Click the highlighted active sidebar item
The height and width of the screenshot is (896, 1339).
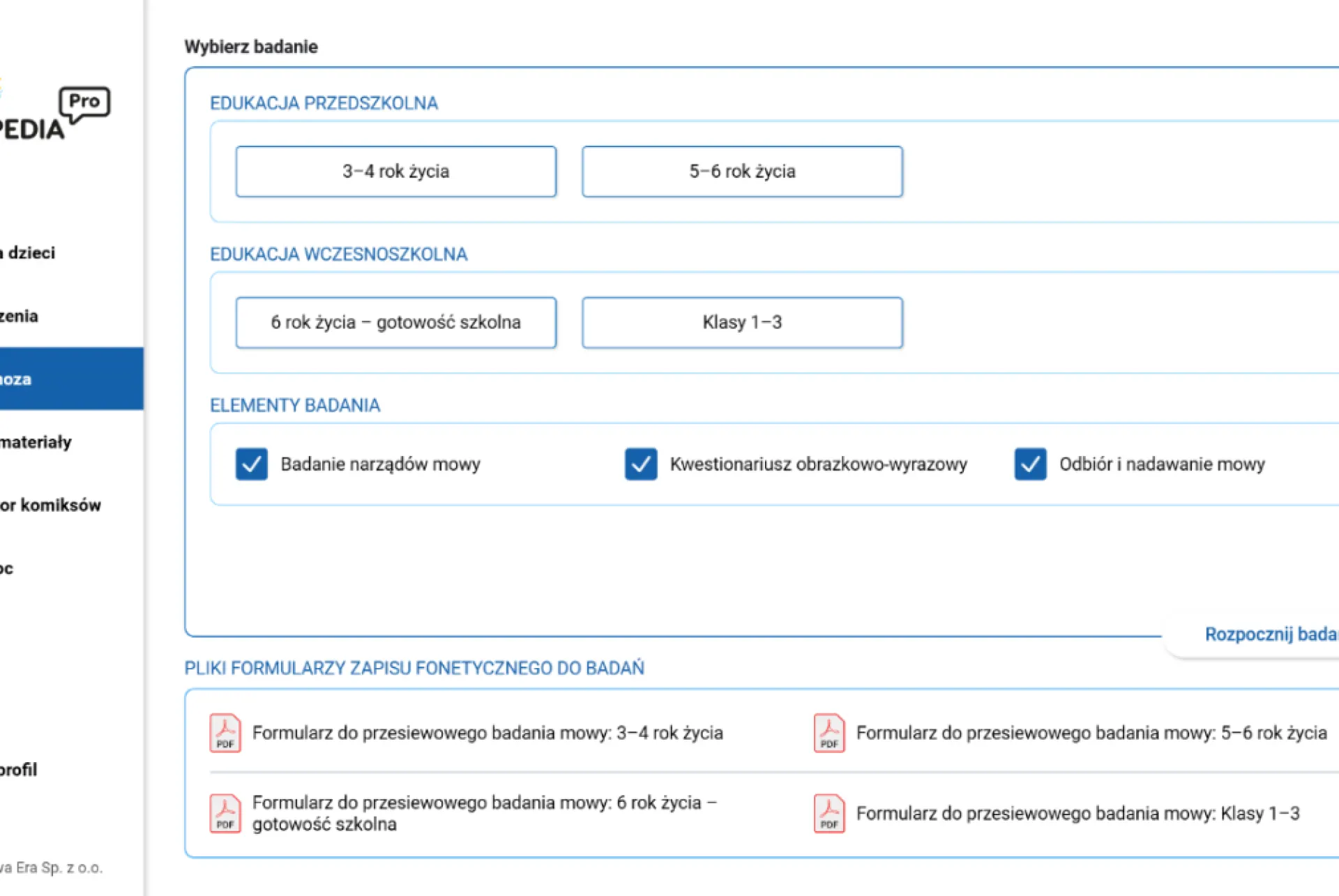tap(70, 379)
